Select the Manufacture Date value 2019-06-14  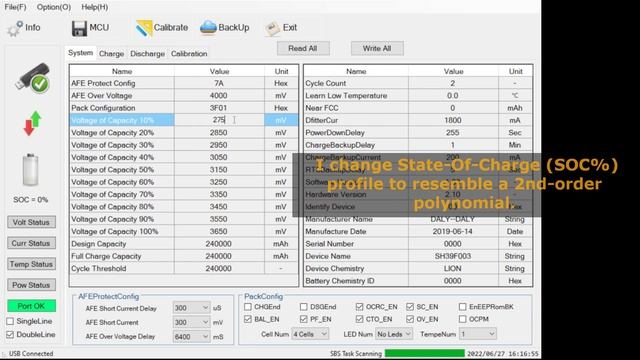[453, 231]
